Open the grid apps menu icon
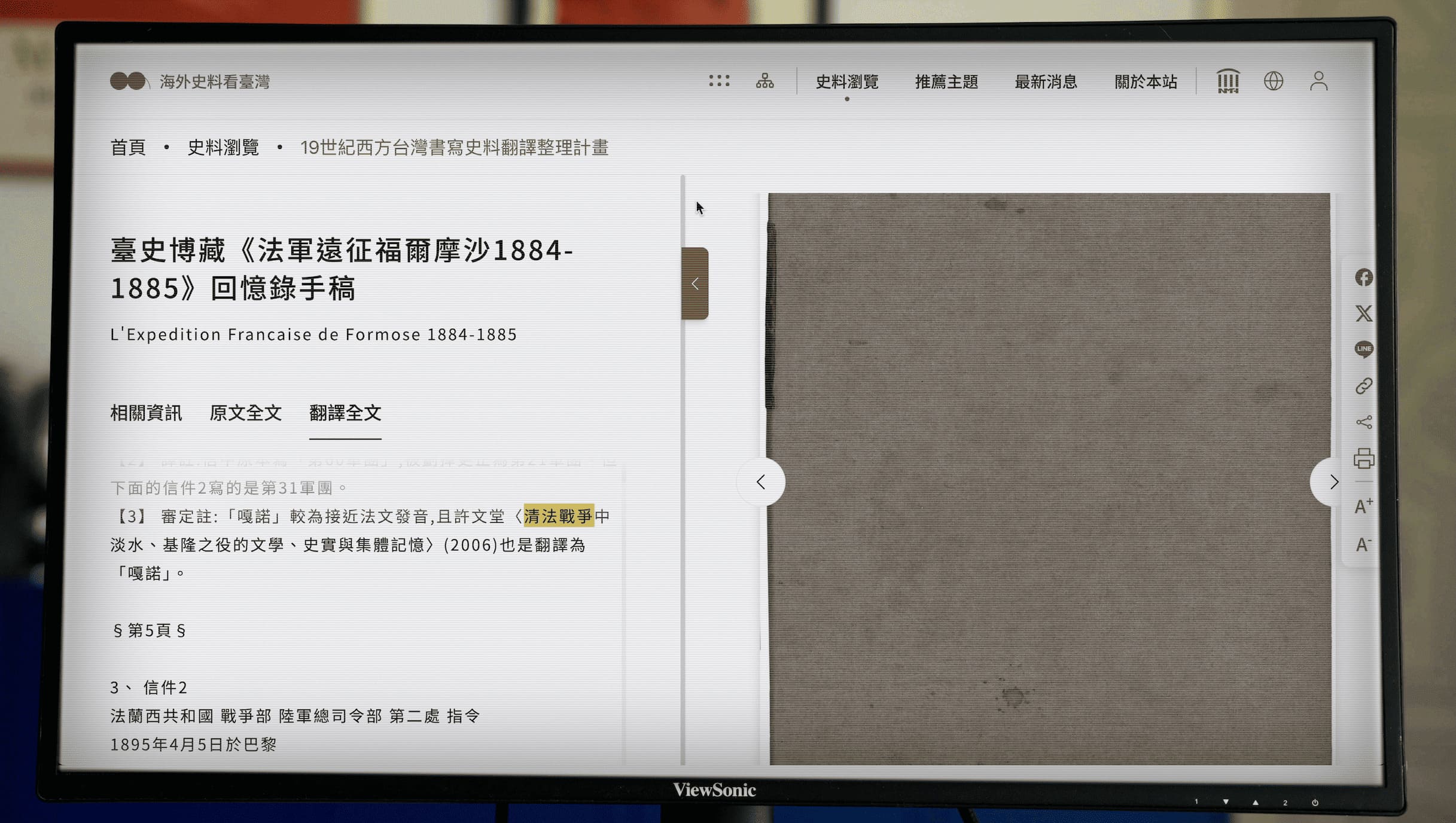 pyautogui.click(x=719, y=81)
